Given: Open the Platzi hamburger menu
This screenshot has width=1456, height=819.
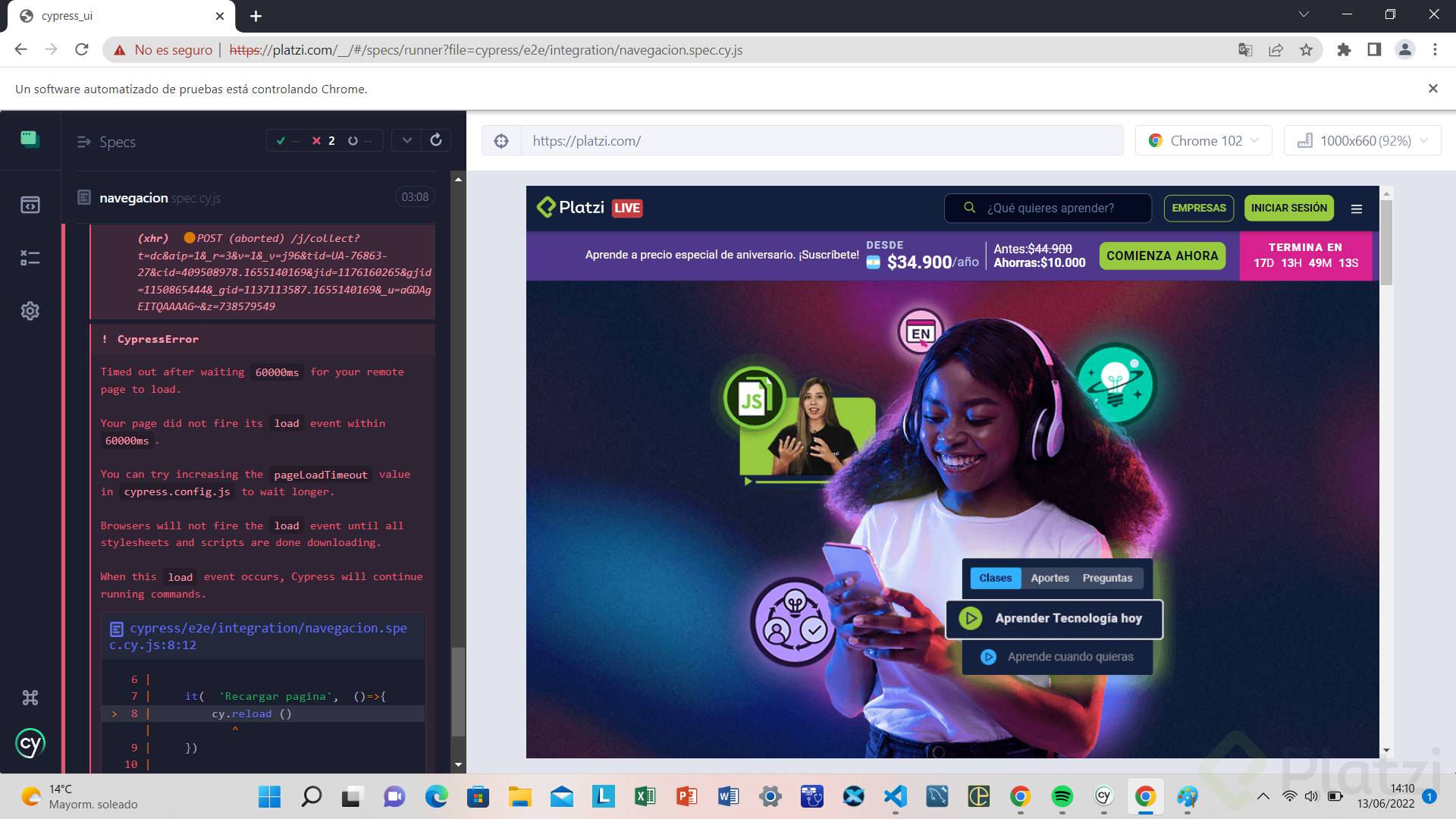Looking at the screenshot, I should tap(1357, 209).
